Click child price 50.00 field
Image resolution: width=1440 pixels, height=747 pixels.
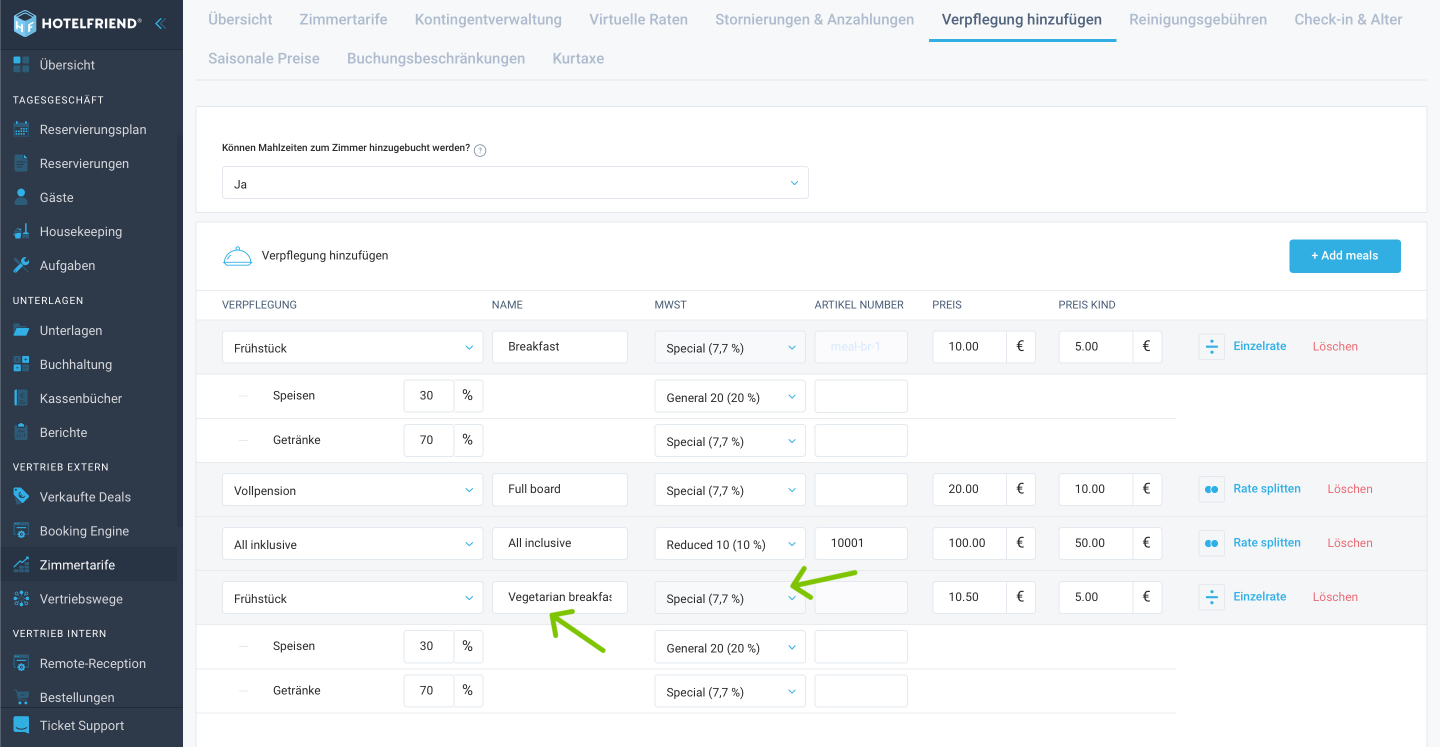pyautogui.click(x=1096, y=543)
